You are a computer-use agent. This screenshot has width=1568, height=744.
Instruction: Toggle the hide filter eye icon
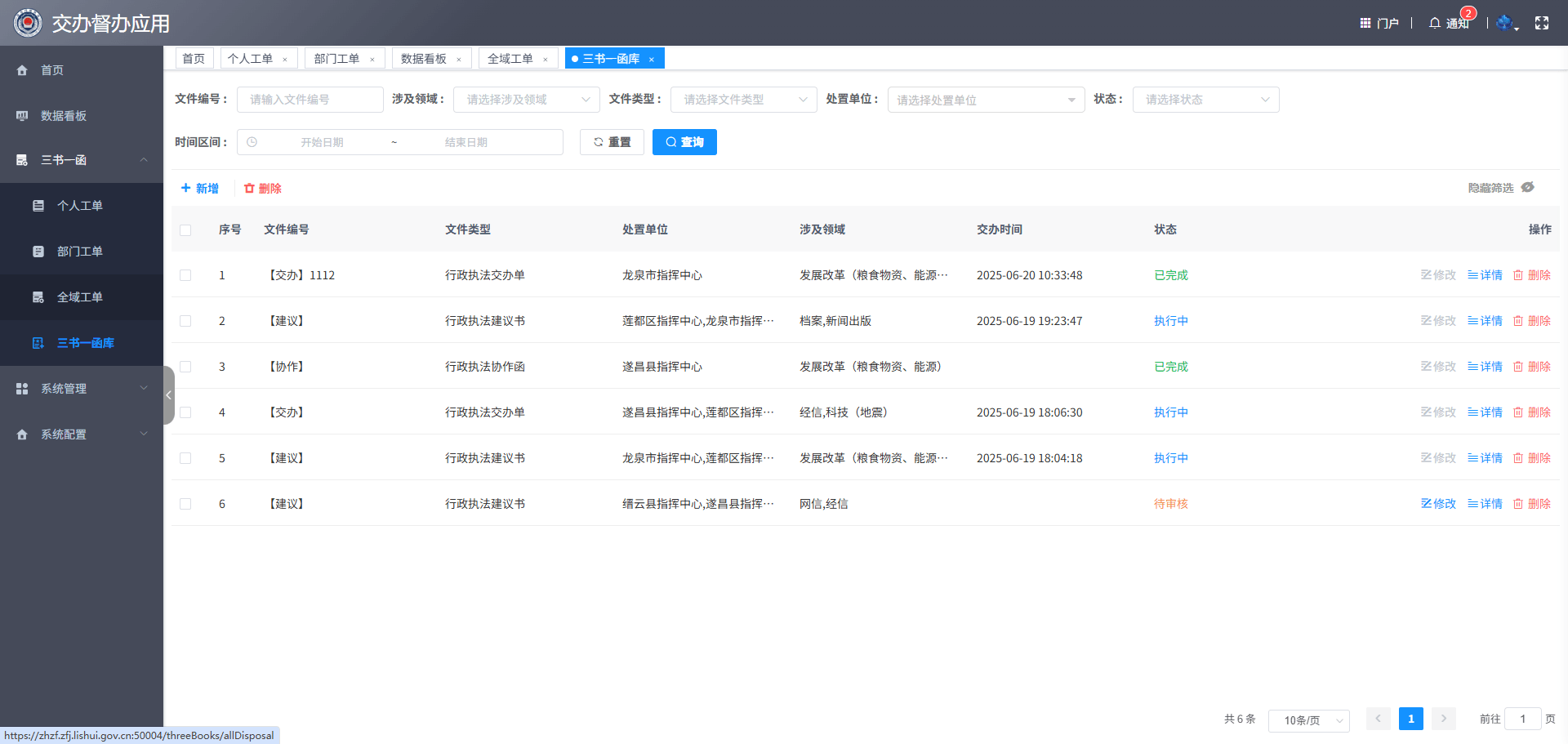tap(1528, 188)
